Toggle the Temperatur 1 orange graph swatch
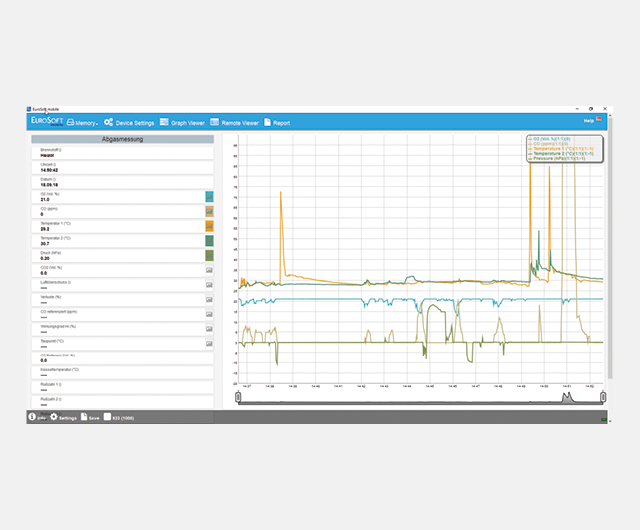 [210, 226]
